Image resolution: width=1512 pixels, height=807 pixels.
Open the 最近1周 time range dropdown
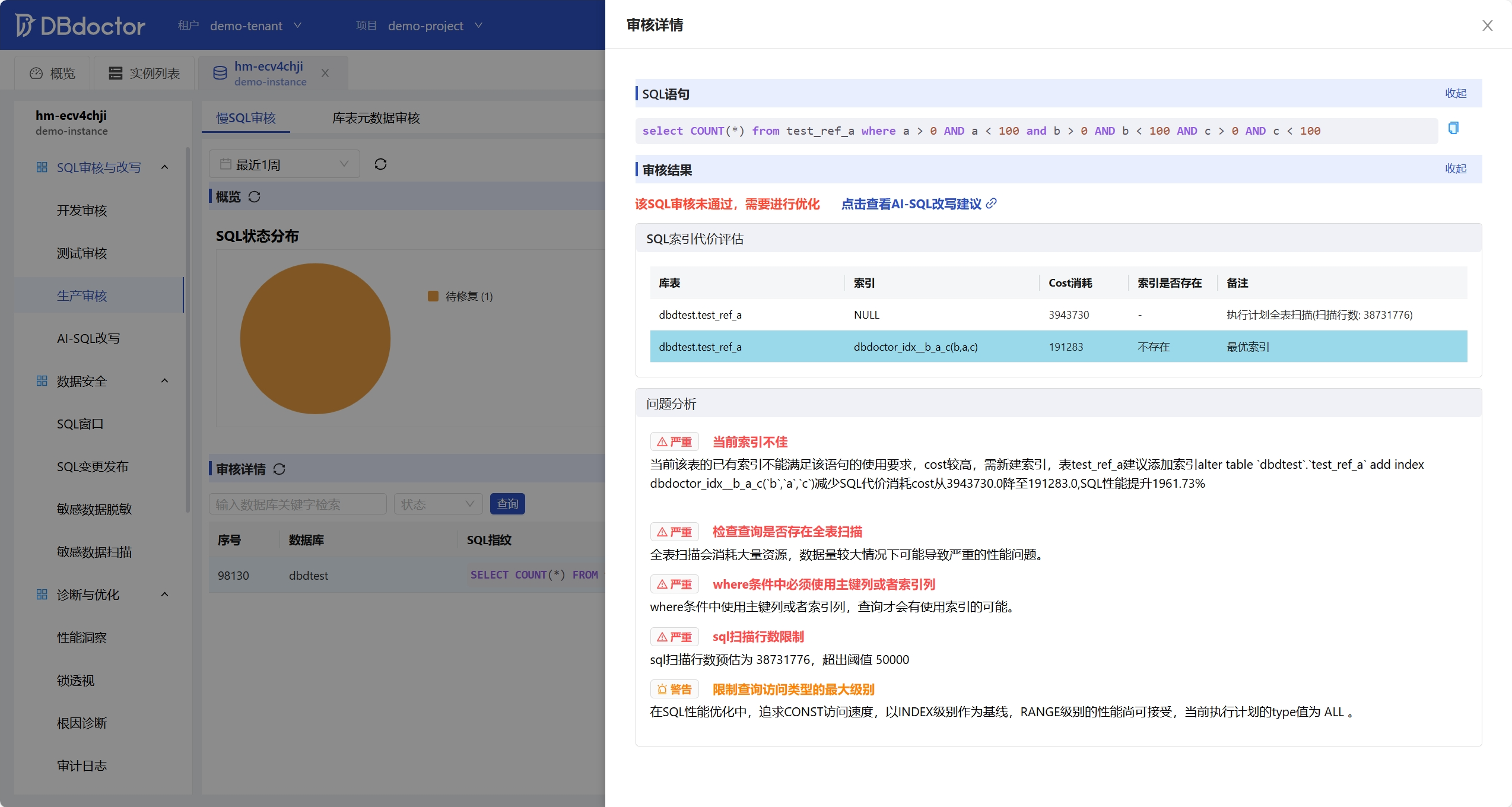(x=284, y=164)
